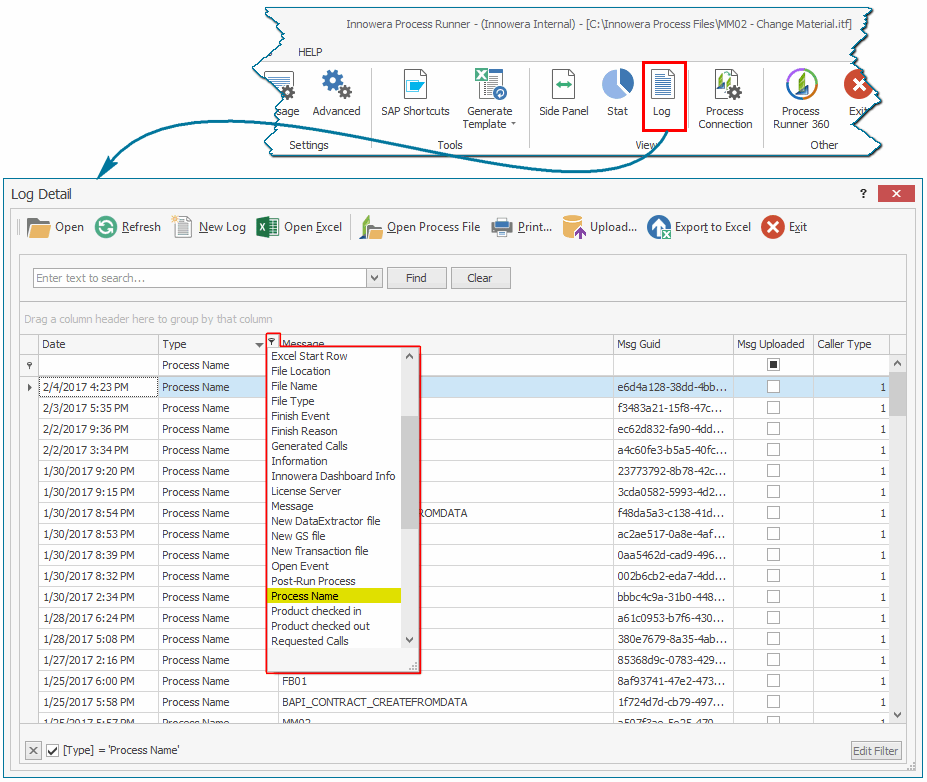
Task: Click the Find button
Action: tap(416, 277)
